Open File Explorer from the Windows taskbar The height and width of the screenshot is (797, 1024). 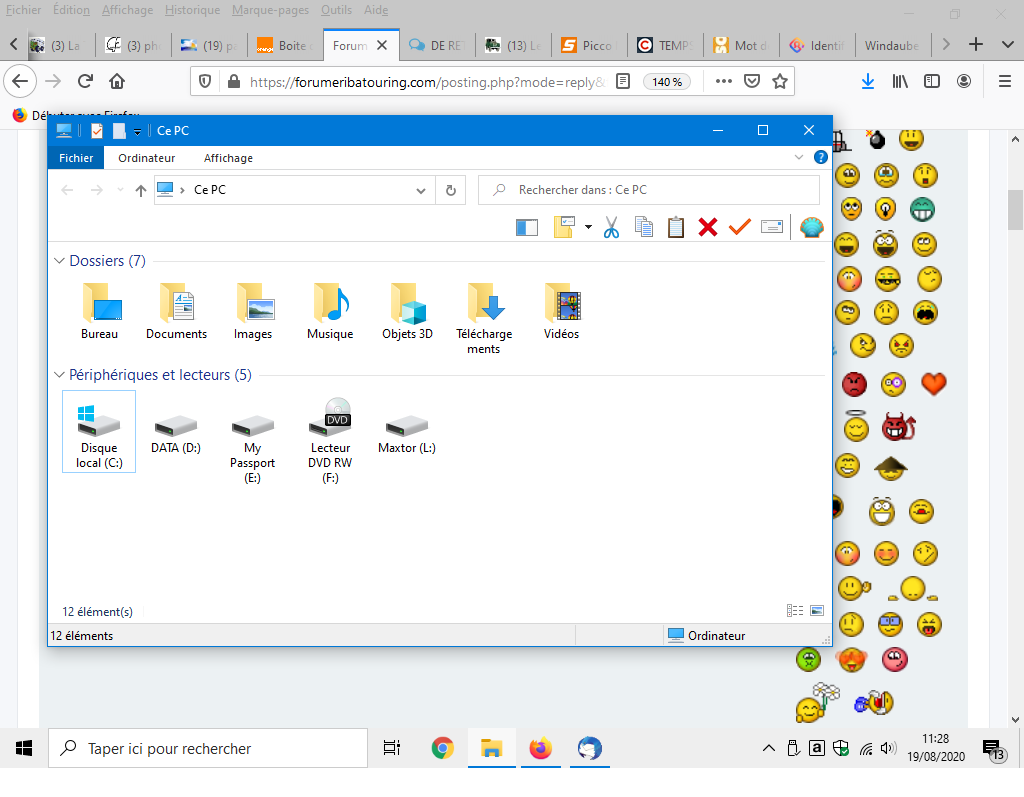(x=491, y=748)
